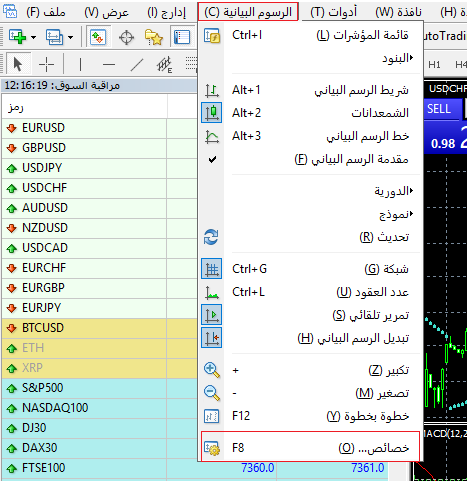Viewport: 467px width, 481px height.
Task: Select AUDUSD row in Market Watch
Action: (99, 208)
